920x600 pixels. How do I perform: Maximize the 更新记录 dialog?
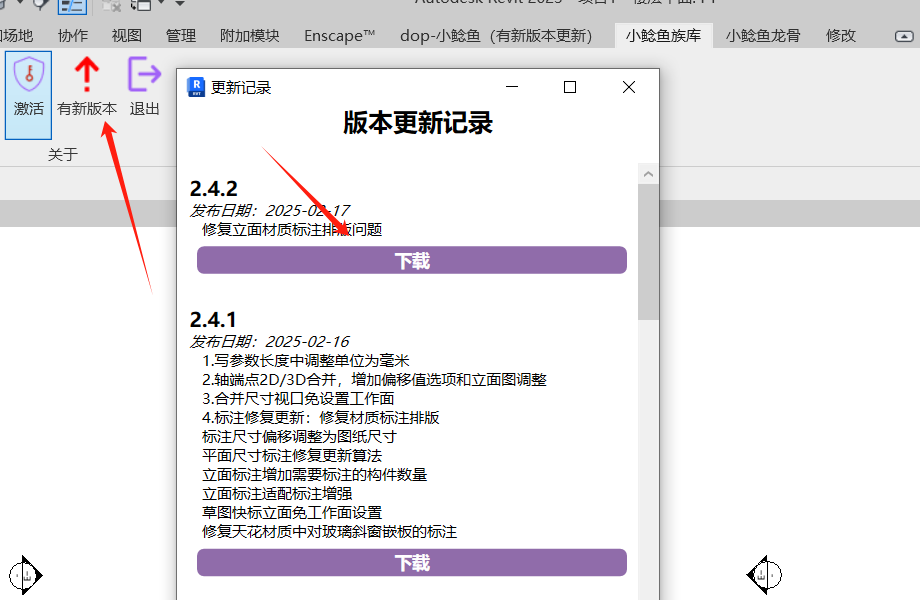pos(570,87)
